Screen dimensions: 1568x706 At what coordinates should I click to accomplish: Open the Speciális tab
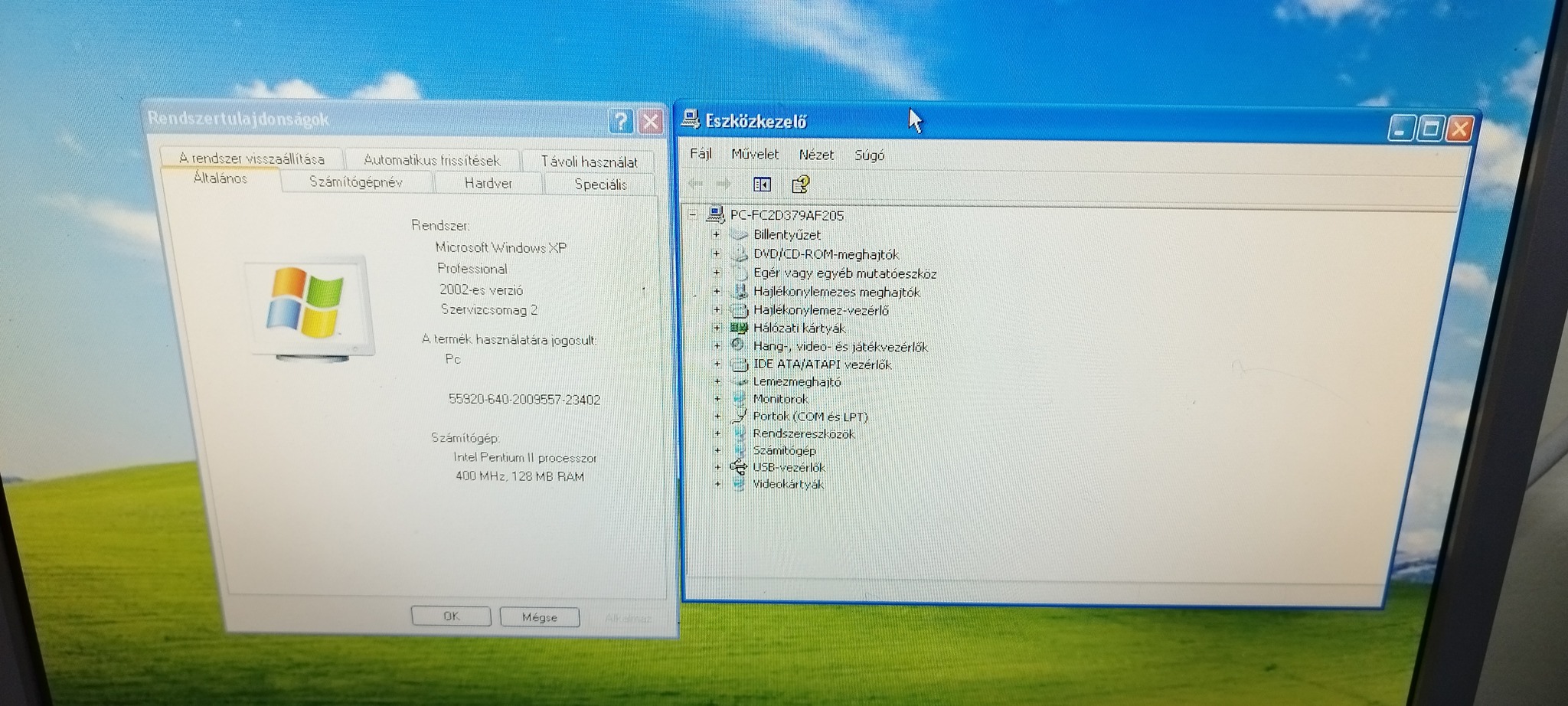point(600,184)
